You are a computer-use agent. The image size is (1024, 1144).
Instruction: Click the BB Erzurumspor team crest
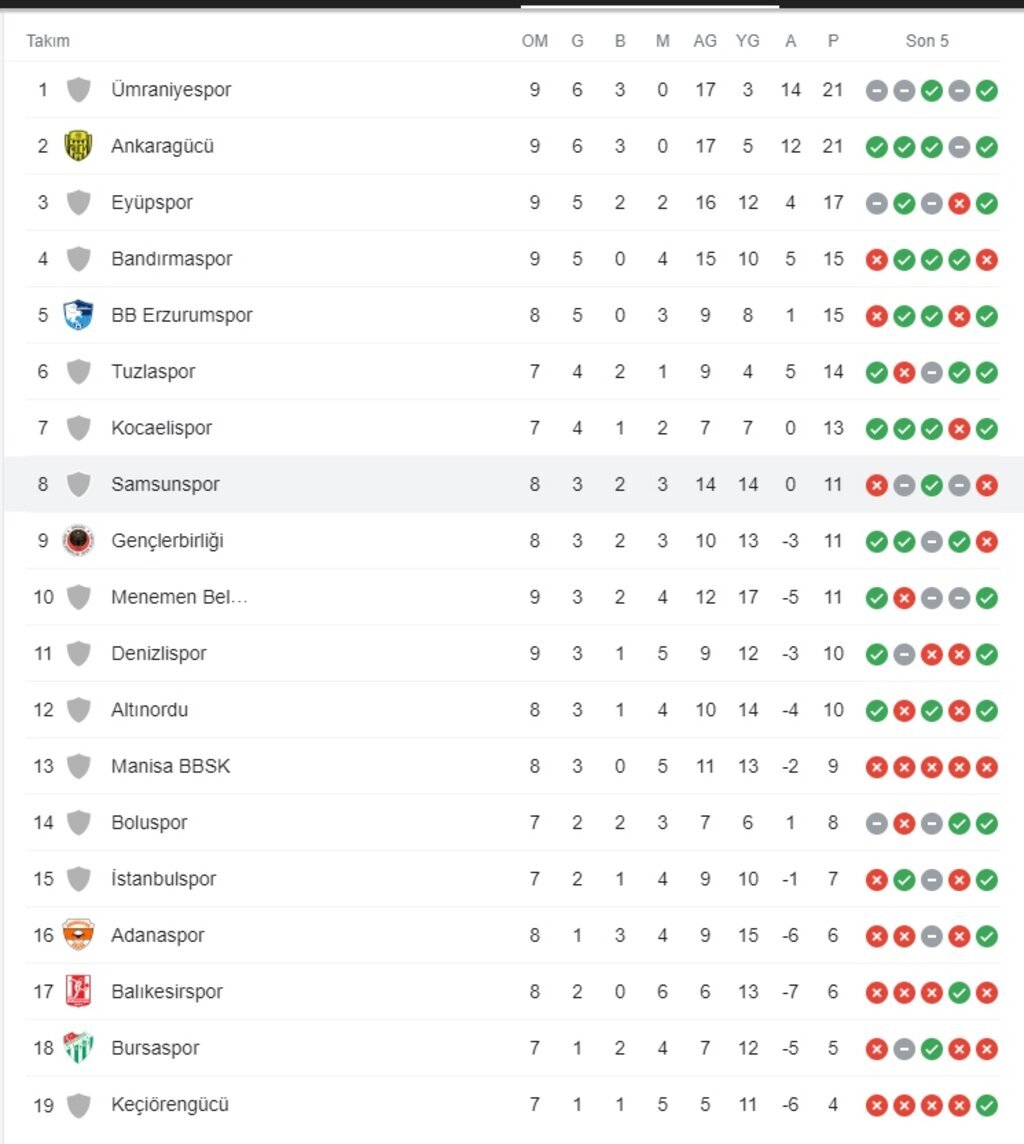point(78,315)
